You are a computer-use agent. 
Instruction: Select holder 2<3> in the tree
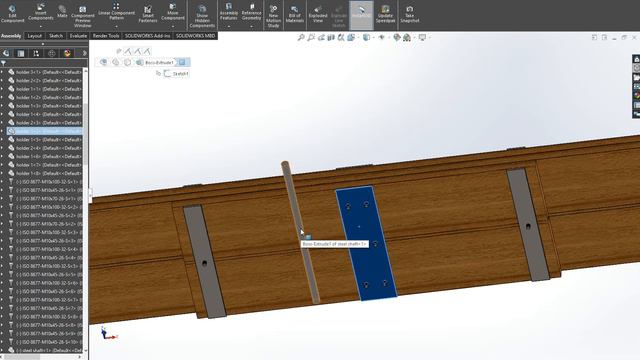45,123
